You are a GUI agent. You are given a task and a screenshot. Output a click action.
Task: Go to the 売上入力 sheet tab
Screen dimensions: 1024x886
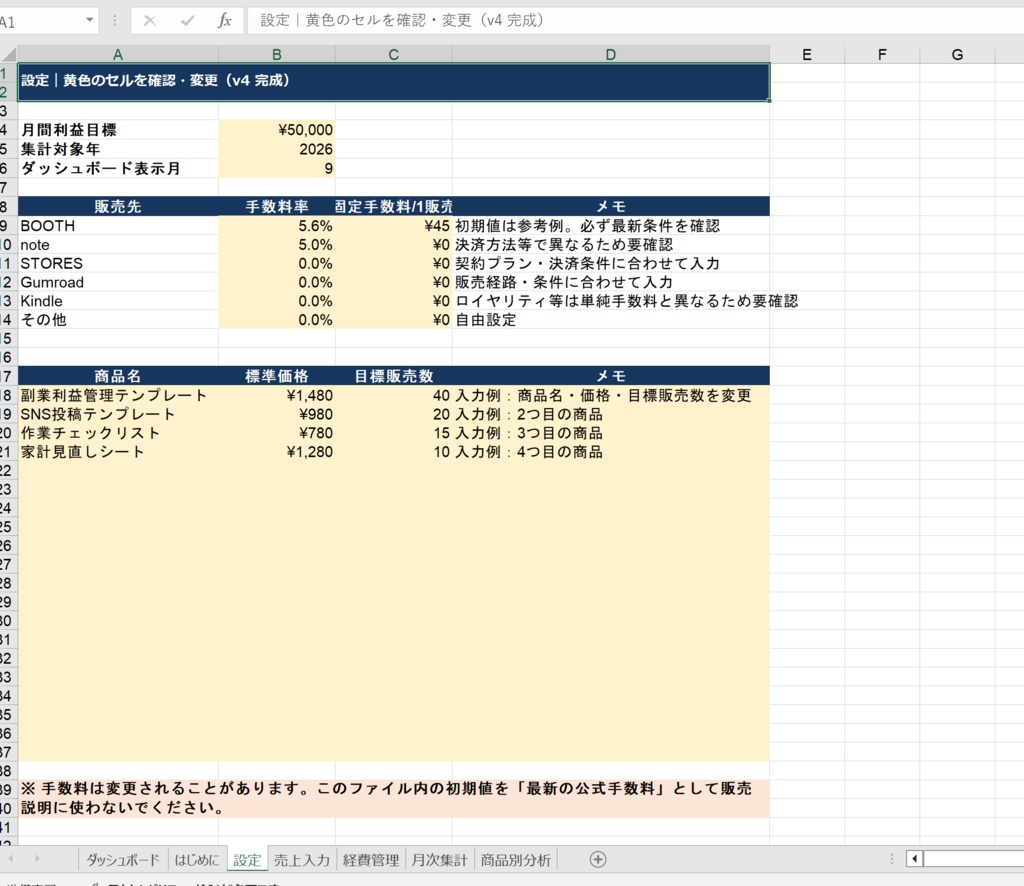click(x=302, y=860)
